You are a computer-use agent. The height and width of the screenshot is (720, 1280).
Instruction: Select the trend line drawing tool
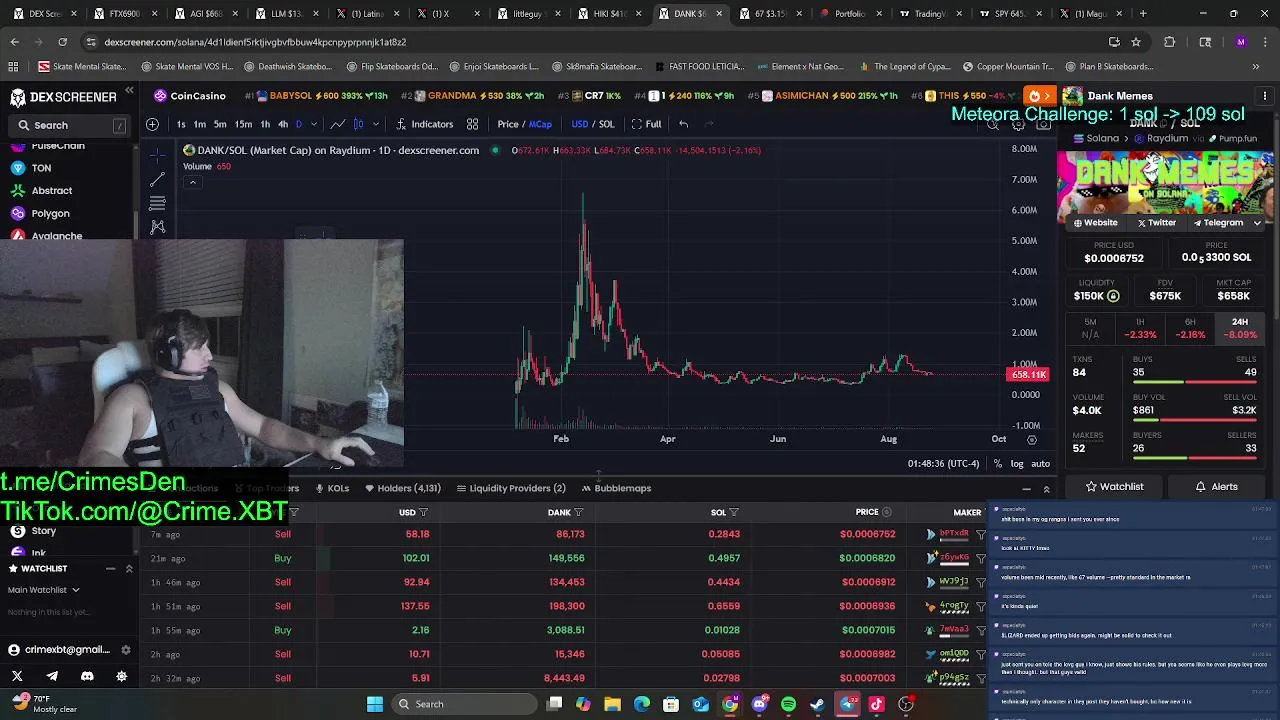coord(157,179)
